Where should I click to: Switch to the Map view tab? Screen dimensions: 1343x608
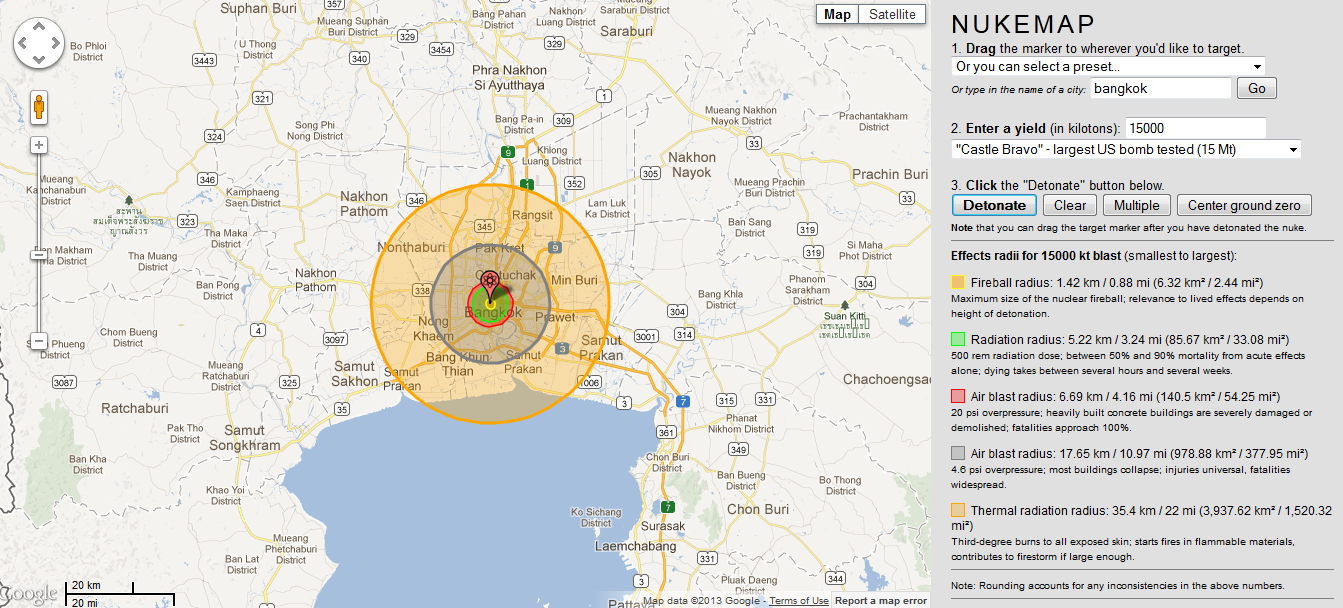837,14
